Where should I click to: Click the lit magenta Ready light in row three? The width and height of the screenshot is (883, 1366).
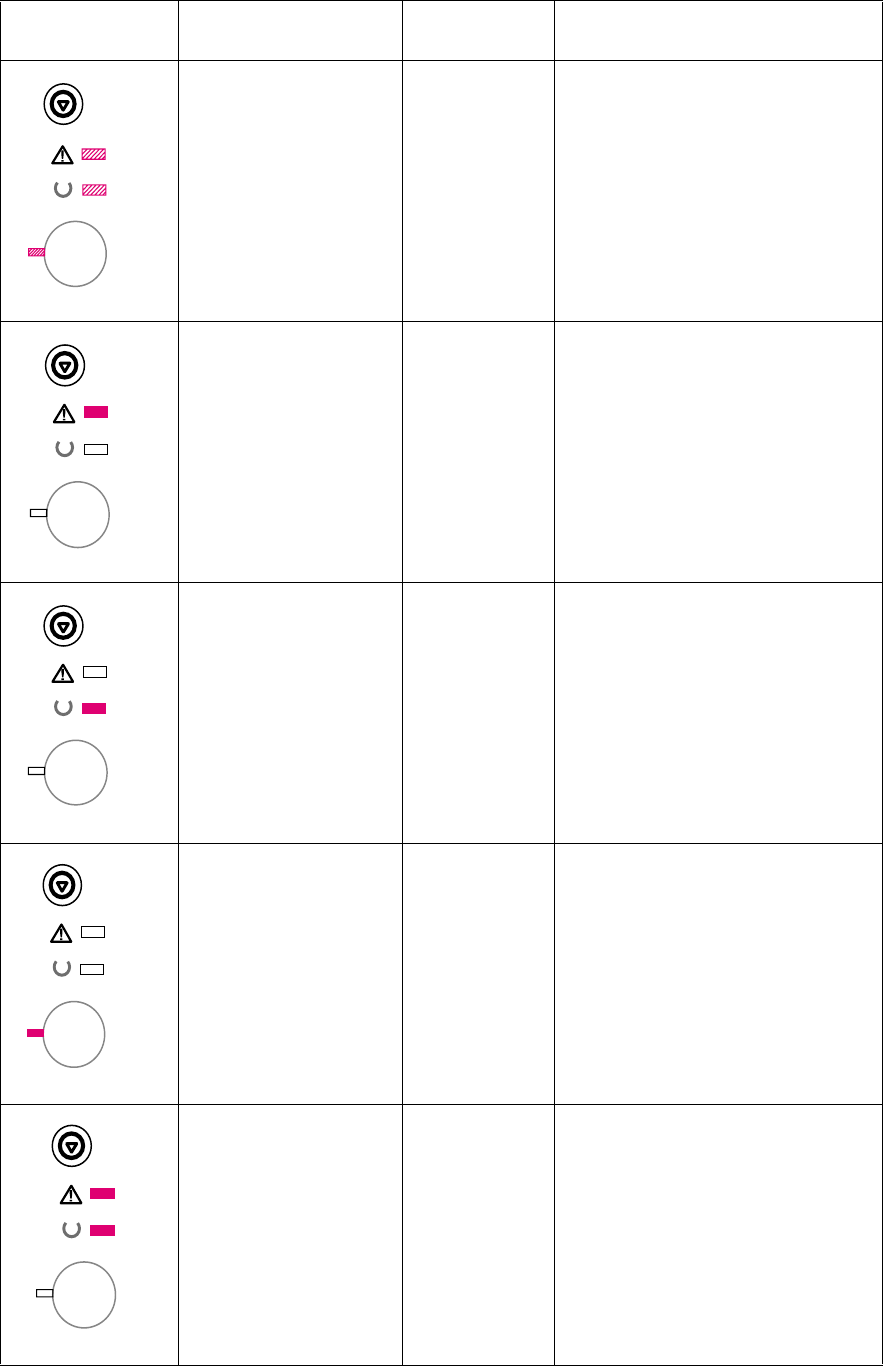(94, 708)
